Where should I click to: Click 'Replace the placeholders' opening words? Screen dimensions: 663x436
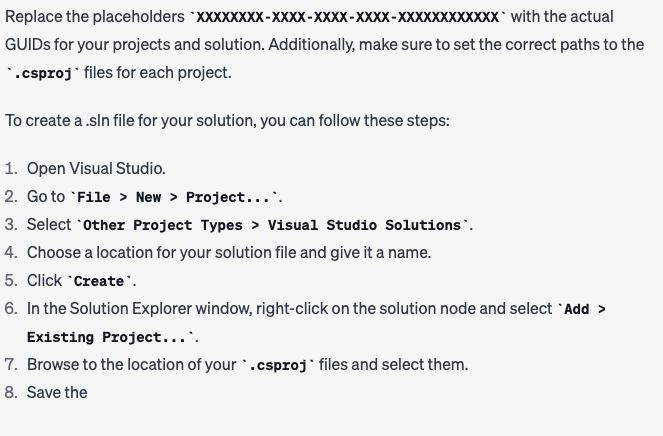point(95,17)
